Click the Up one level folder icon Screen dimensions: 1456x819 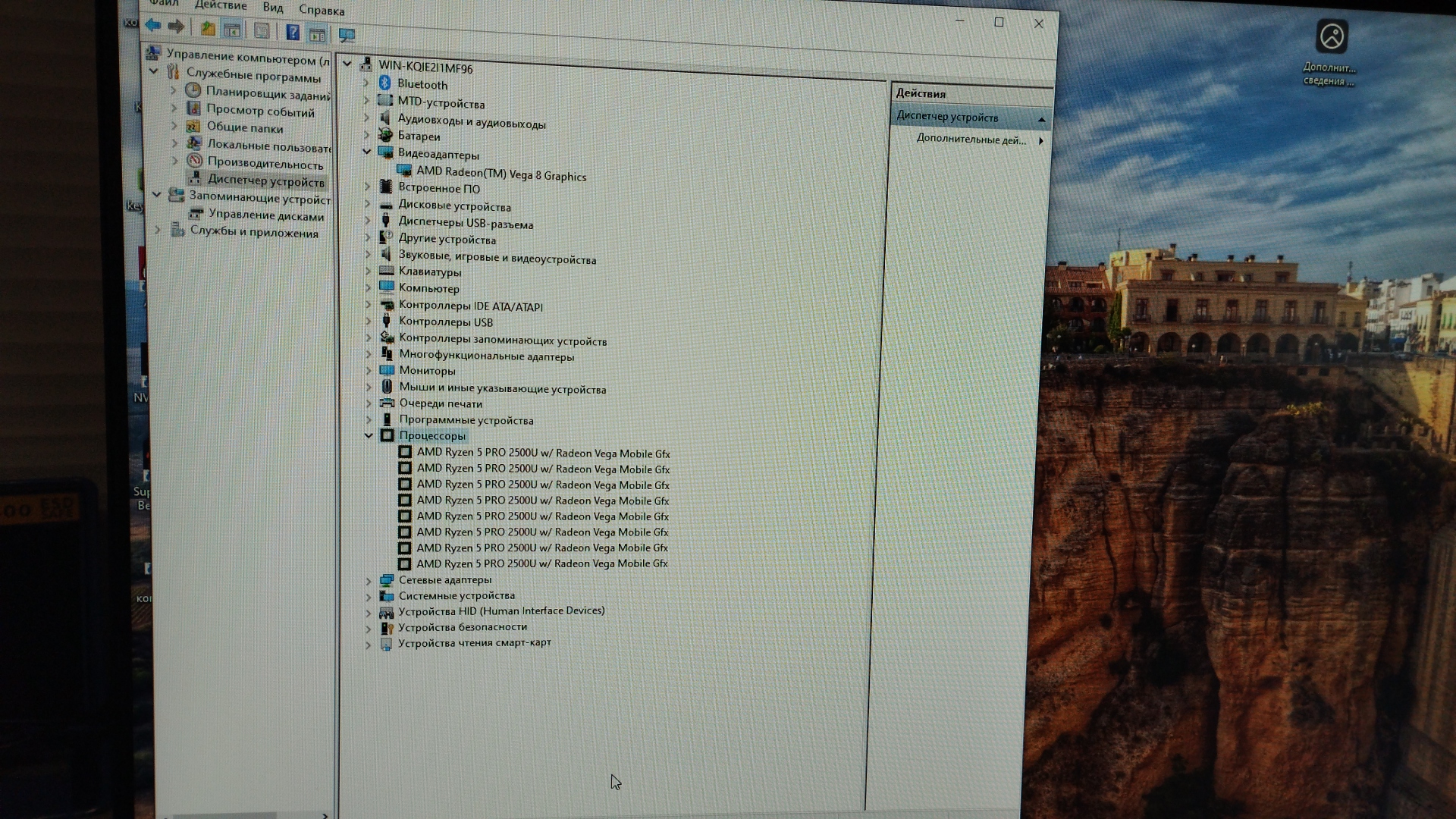tap(207, 29)
